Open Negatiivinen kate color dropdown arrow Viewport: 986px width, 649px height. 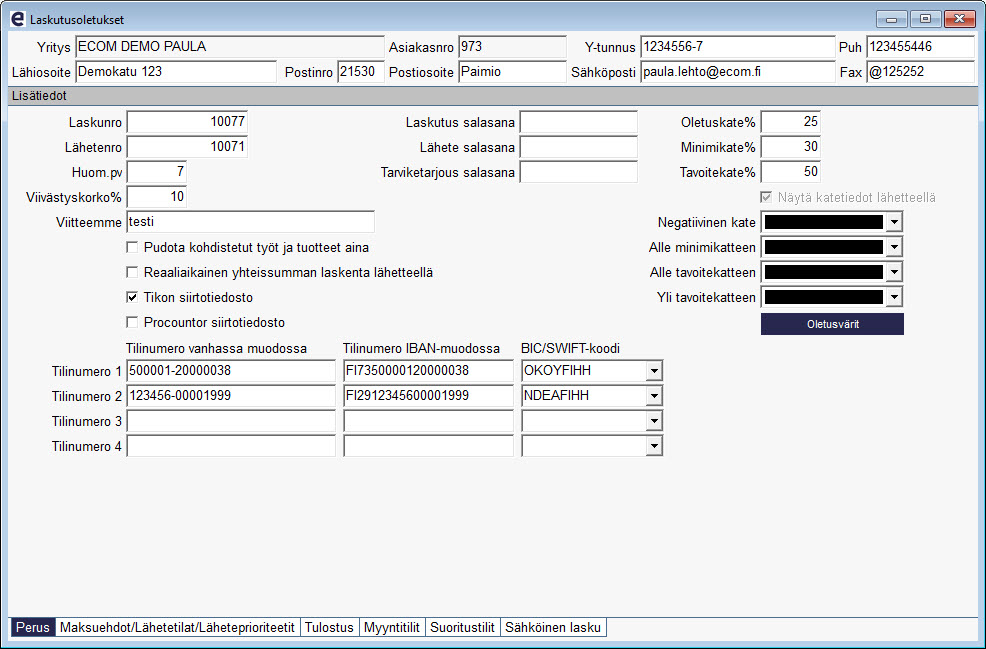[x=894, y=222]
